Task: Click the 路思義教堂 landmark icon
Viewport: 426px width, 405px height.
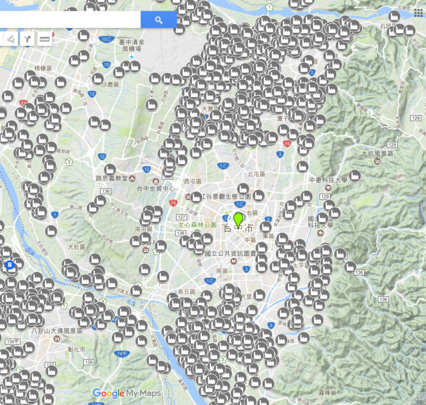Action: pos(132,179)
